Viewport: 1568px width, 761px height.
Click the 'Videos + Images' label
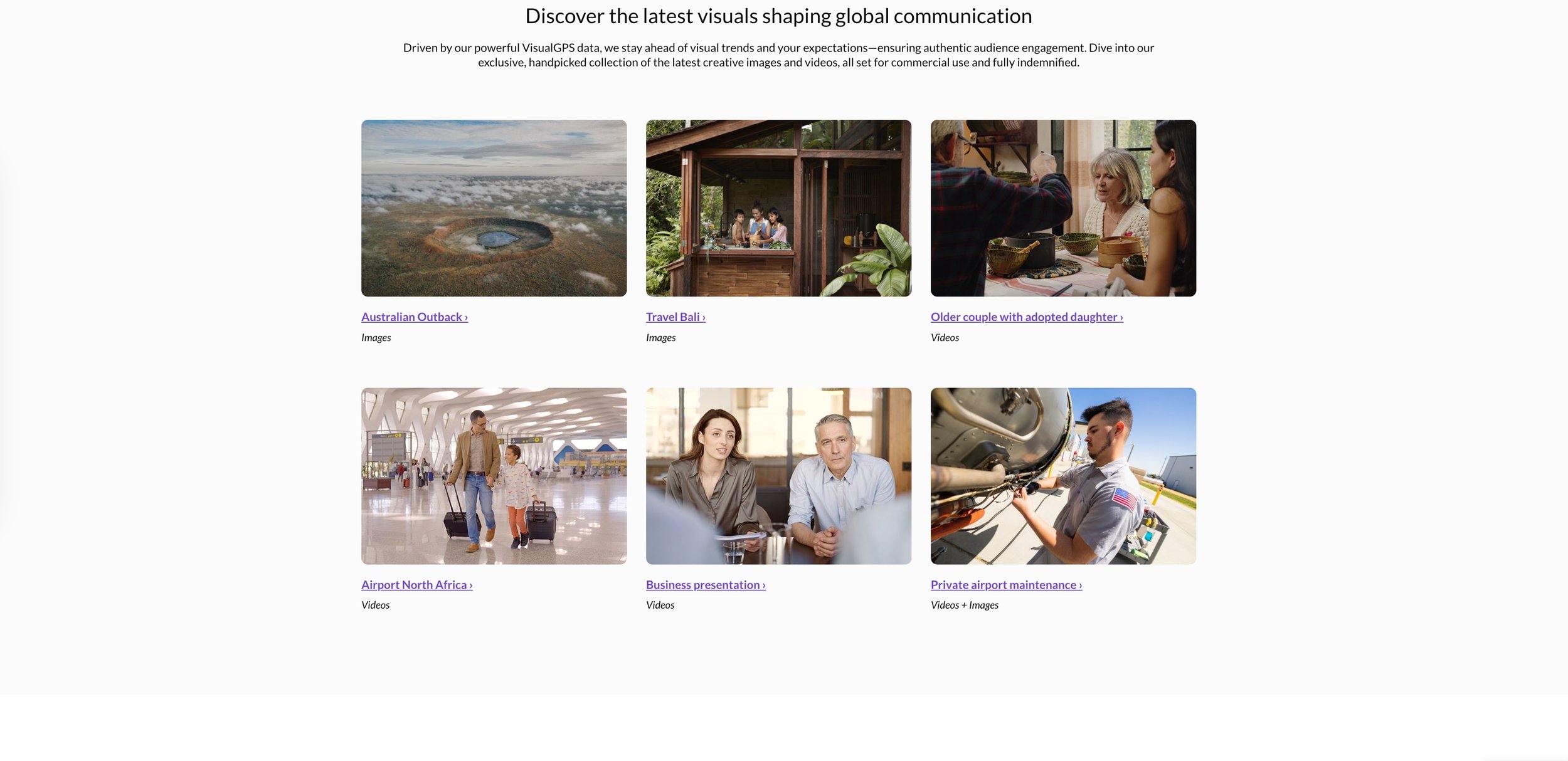click(965, 605)
